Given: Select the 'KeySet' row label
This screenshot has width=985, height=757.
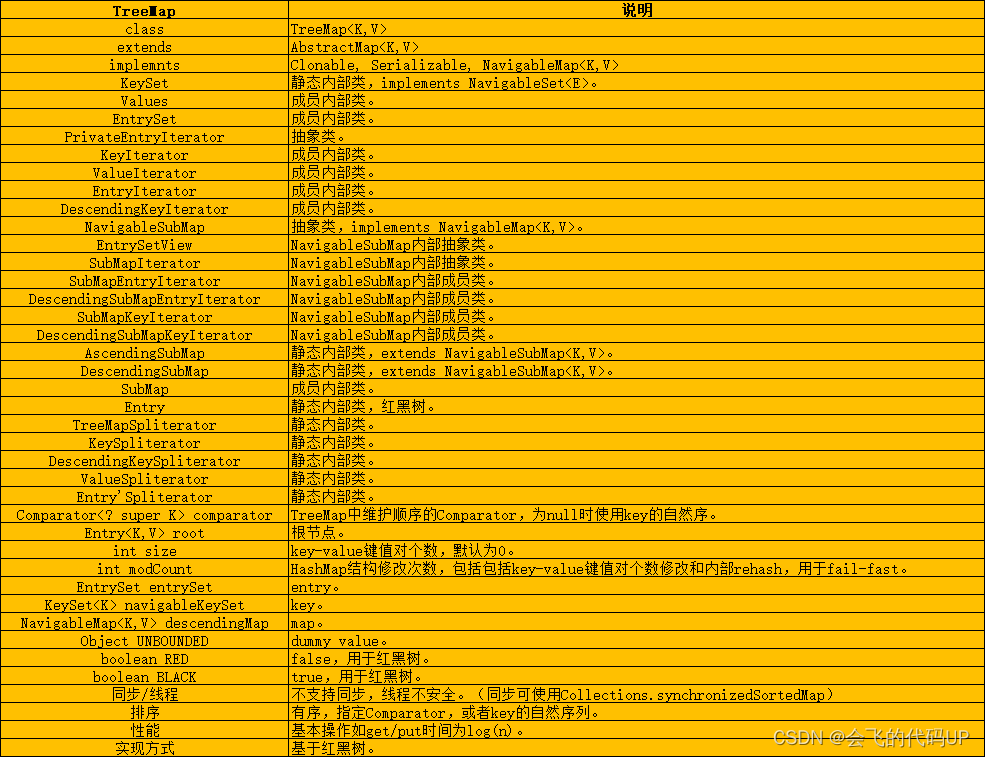Looking at the screenshot, I should (144, 83).
